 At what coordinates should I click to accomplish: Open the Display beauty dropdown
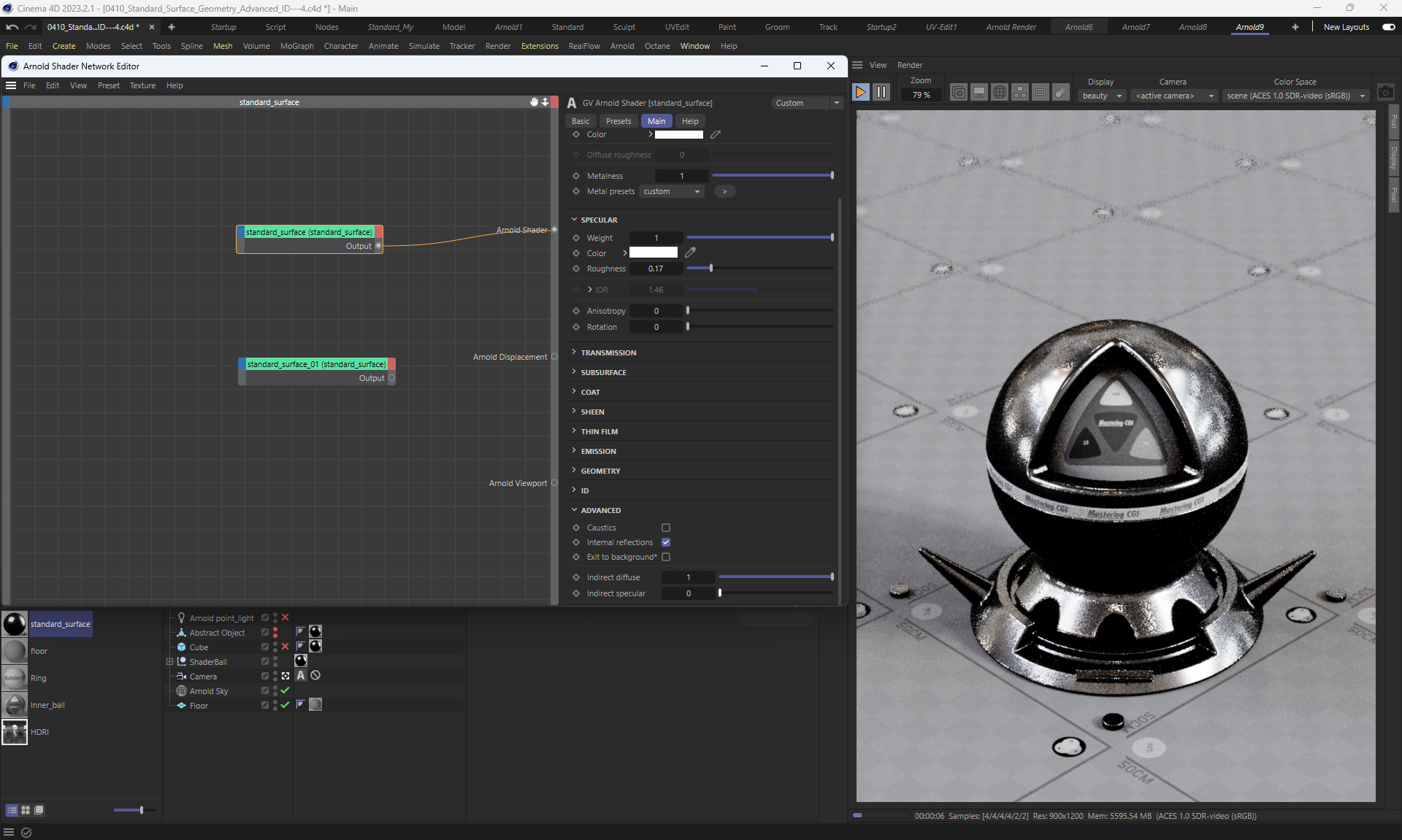[1101, 96]
